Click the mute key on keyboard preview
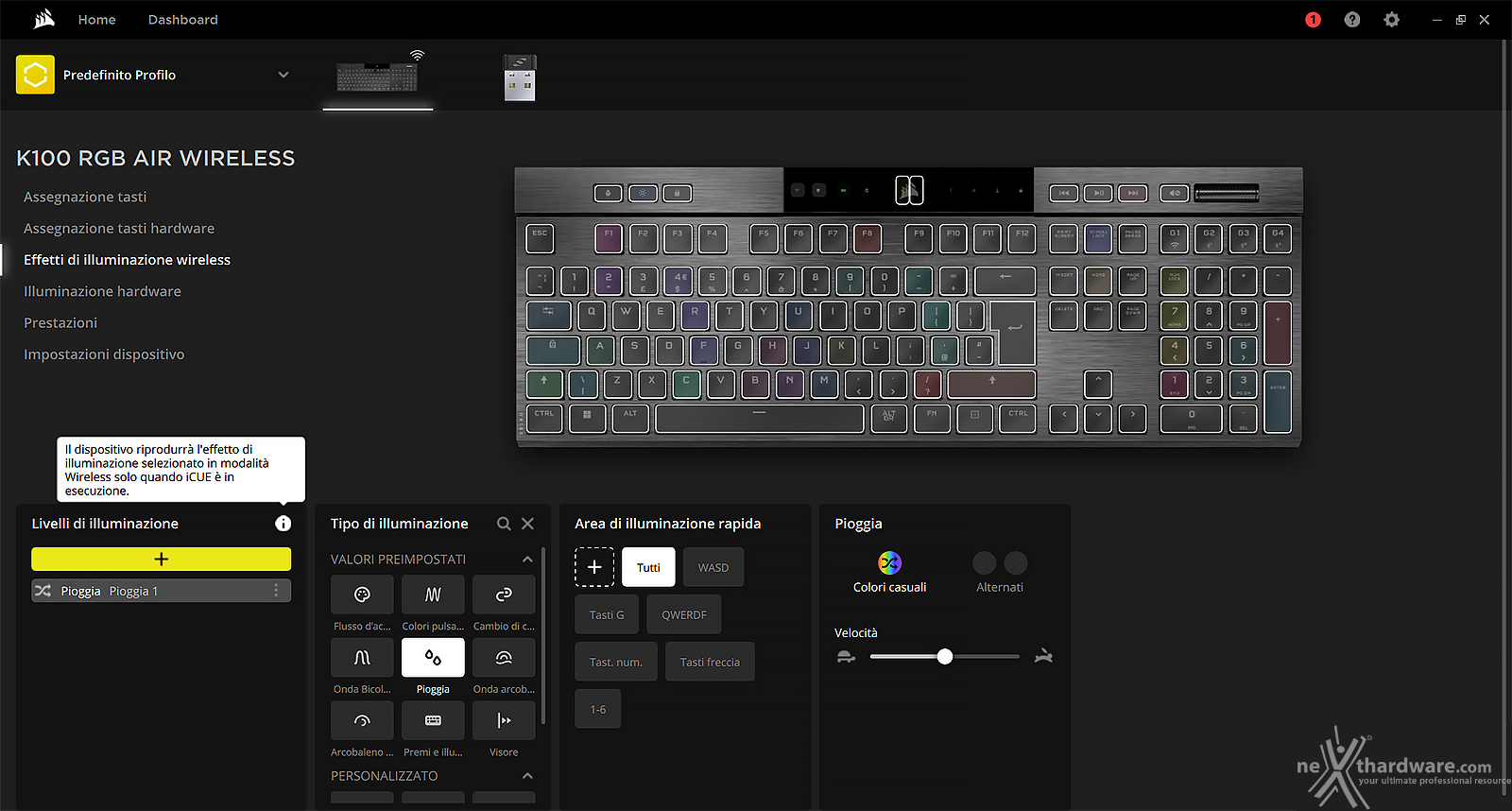This screenshot has width=1512, height=811. [x=1175, y=193]
